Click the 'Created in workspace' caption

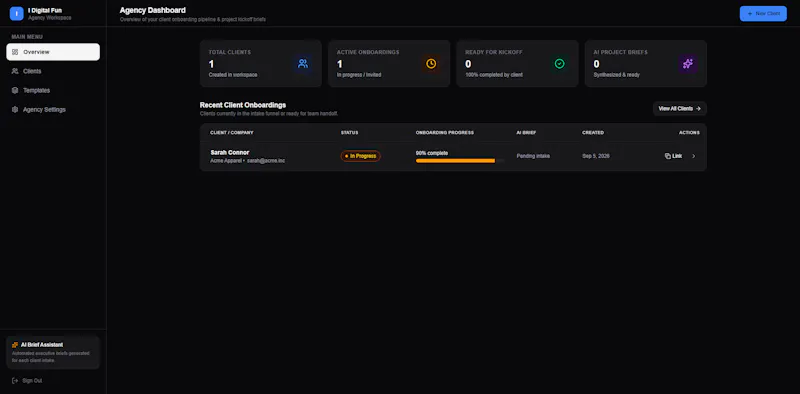233,75
